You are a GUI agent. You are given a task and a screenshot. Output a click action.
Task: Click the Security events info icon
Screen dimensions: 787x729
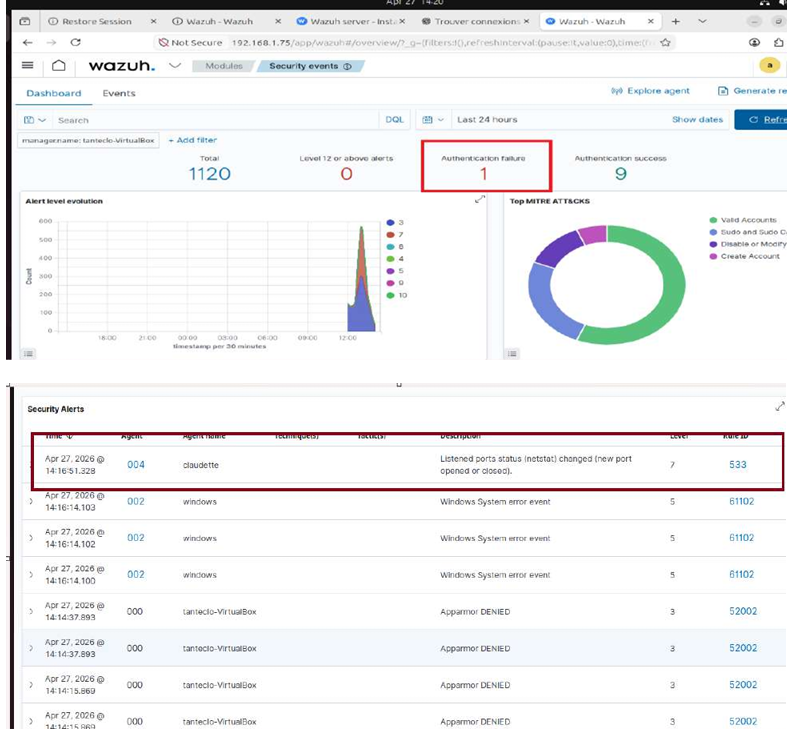(347, 66)
